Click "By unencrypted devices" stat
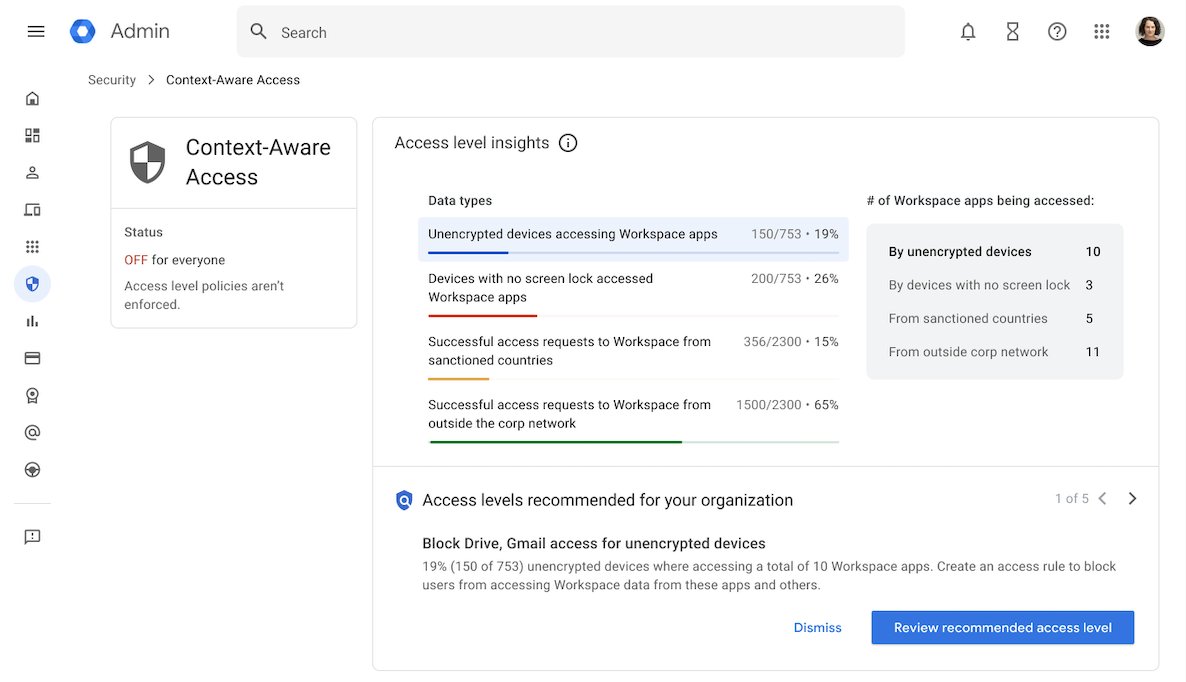This screenshot has height=682, width=1186. coord(994,252)
